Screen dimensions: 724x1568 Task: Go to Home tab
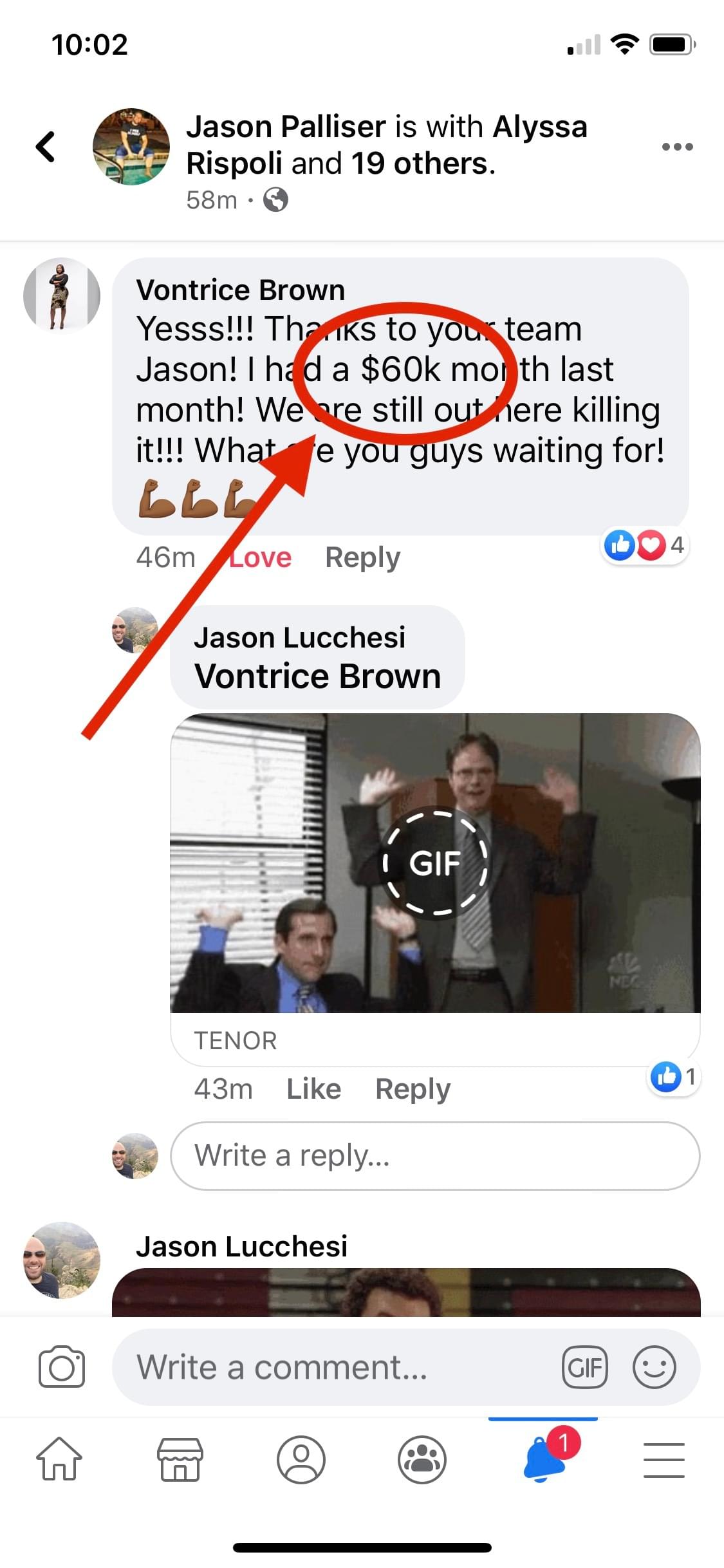(x=59, y=1459)
